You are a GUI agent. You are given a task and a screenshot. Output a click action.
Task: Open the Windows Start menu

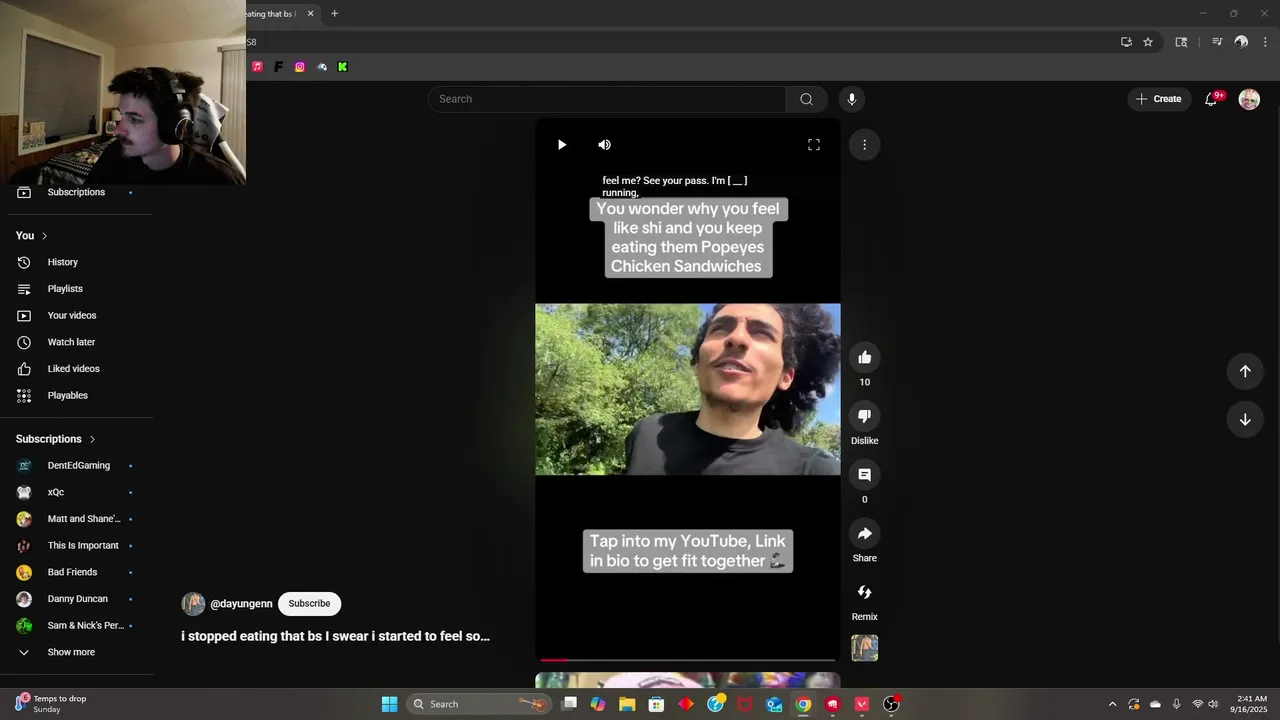[x=389, y=704]
